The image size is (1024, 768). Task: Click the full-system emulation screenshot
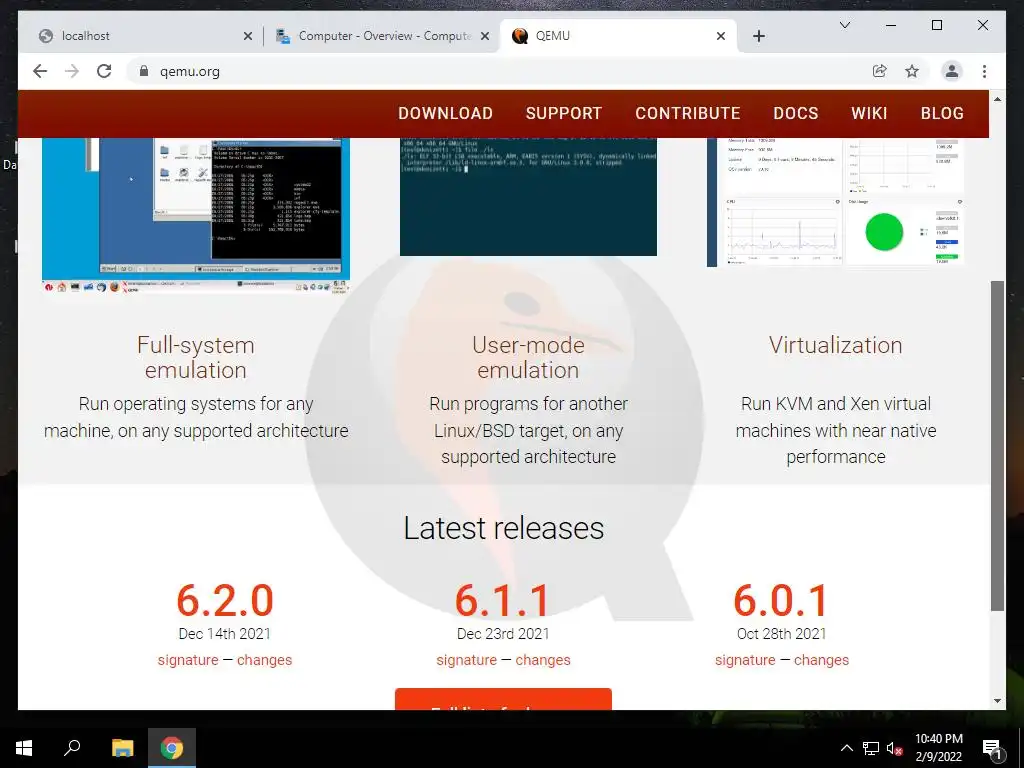tap(196, 215)
